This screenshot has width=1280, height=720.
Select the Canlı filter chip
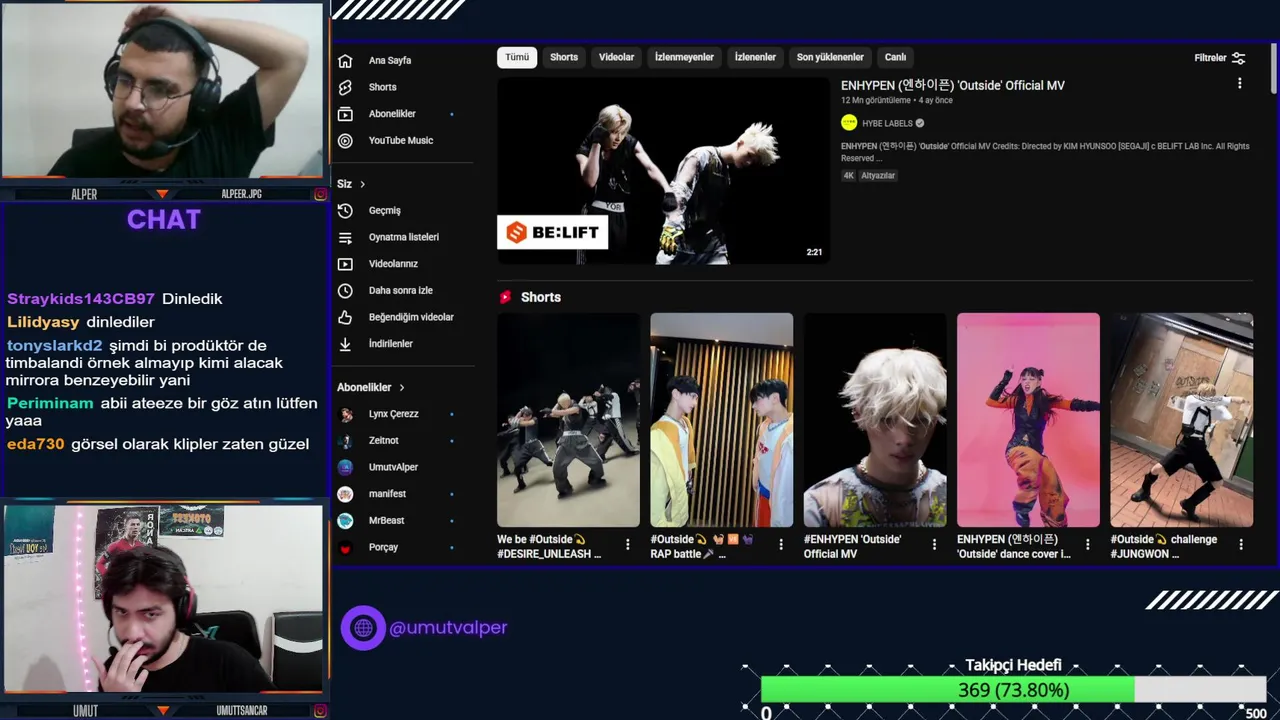[895, 57]
